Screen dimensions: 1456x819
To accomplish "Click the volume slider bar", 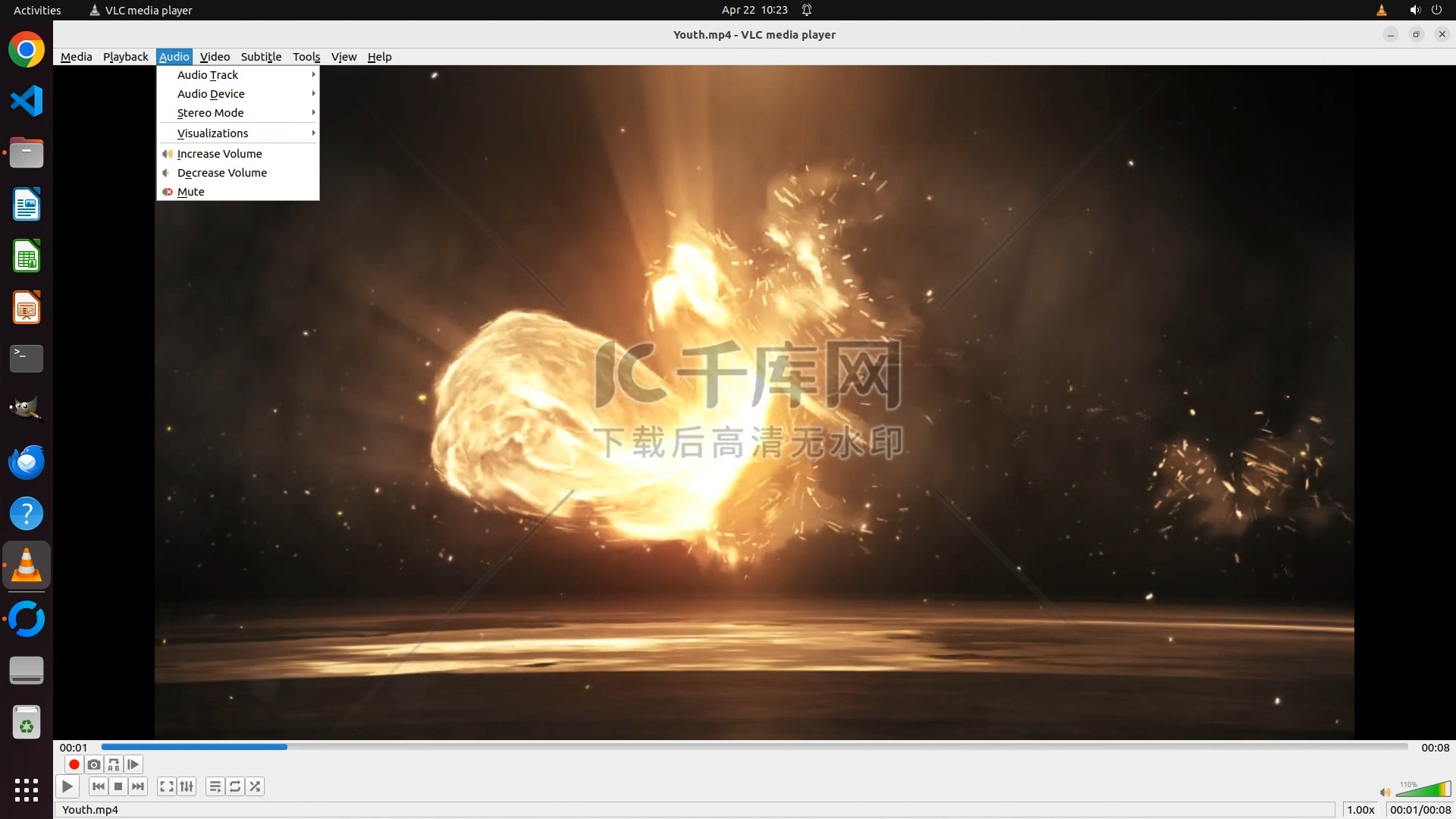I will 1423,791.
